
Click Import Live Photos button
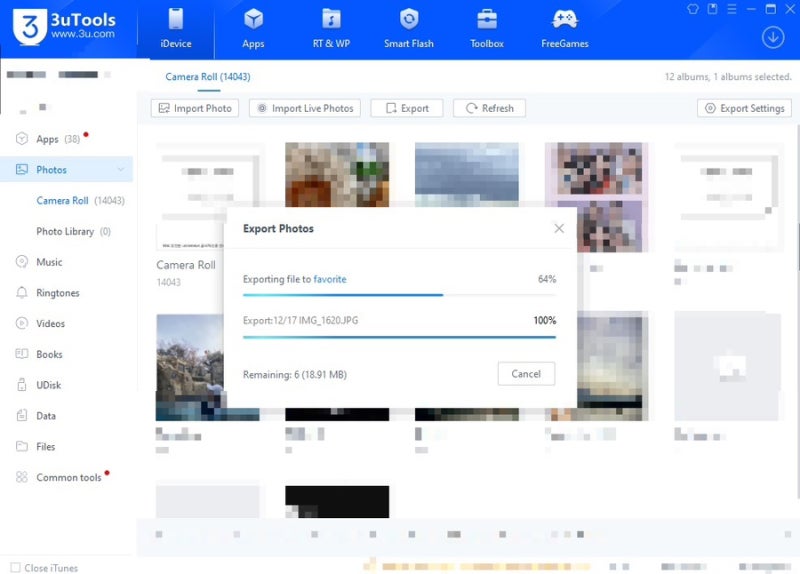305,108
